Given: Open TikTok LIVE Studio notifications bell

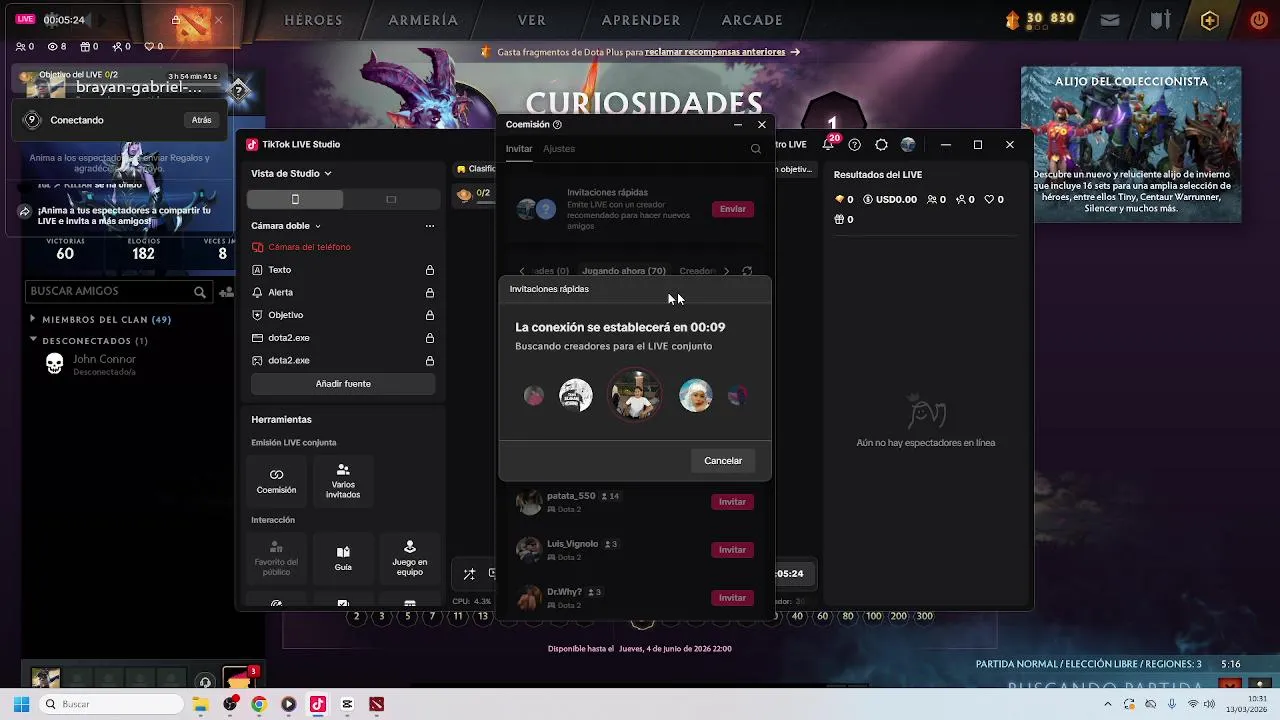Looking at the screenshot, I should [x=828, y=145].
